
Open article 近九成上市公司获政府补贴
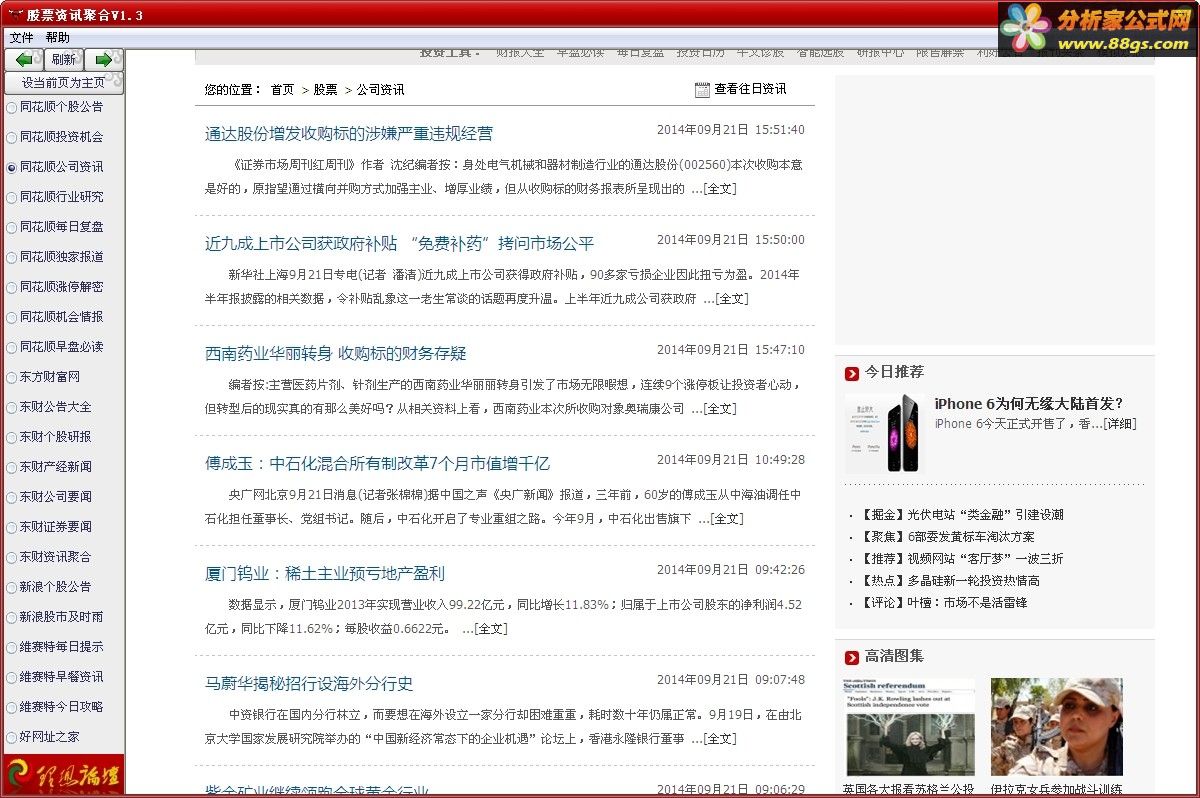point(399,244)
